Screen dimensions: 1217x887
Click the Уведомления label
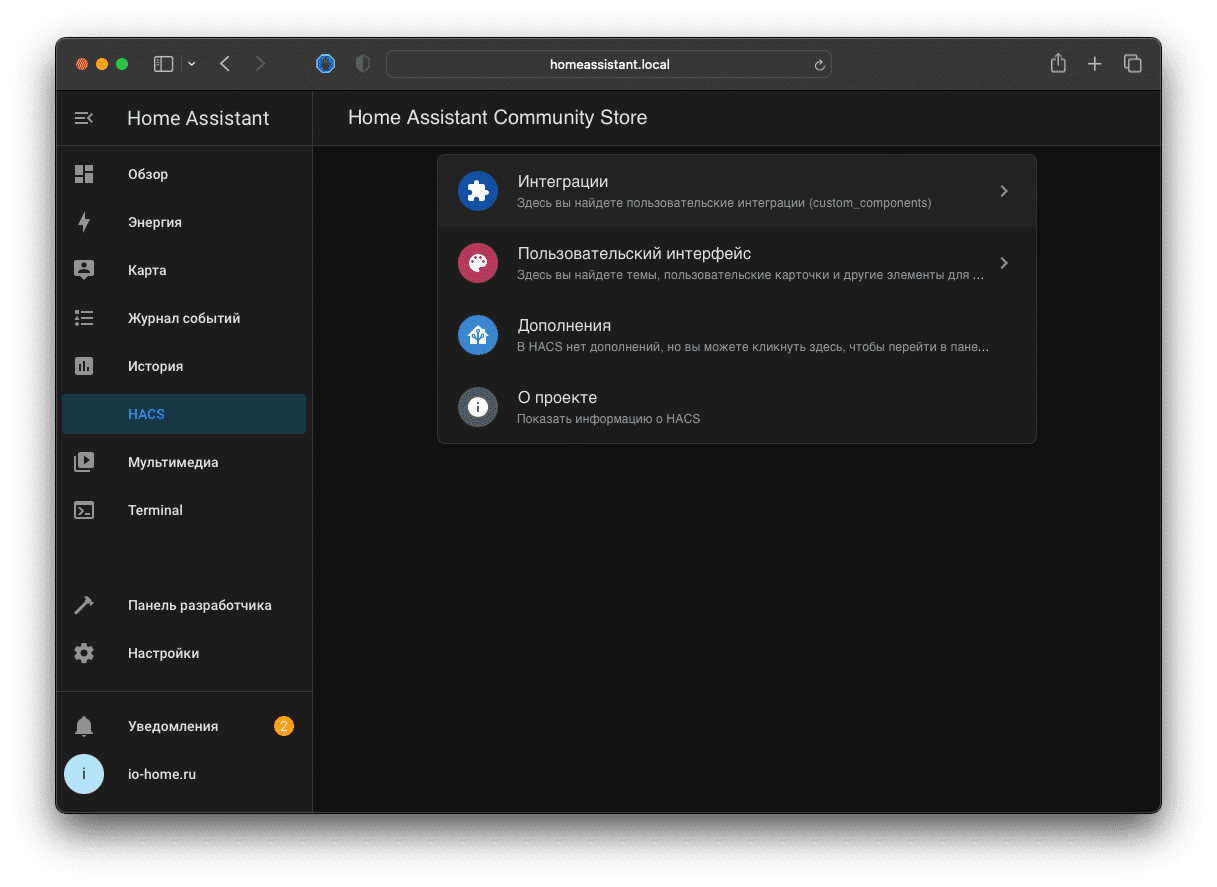click(173, 726)
